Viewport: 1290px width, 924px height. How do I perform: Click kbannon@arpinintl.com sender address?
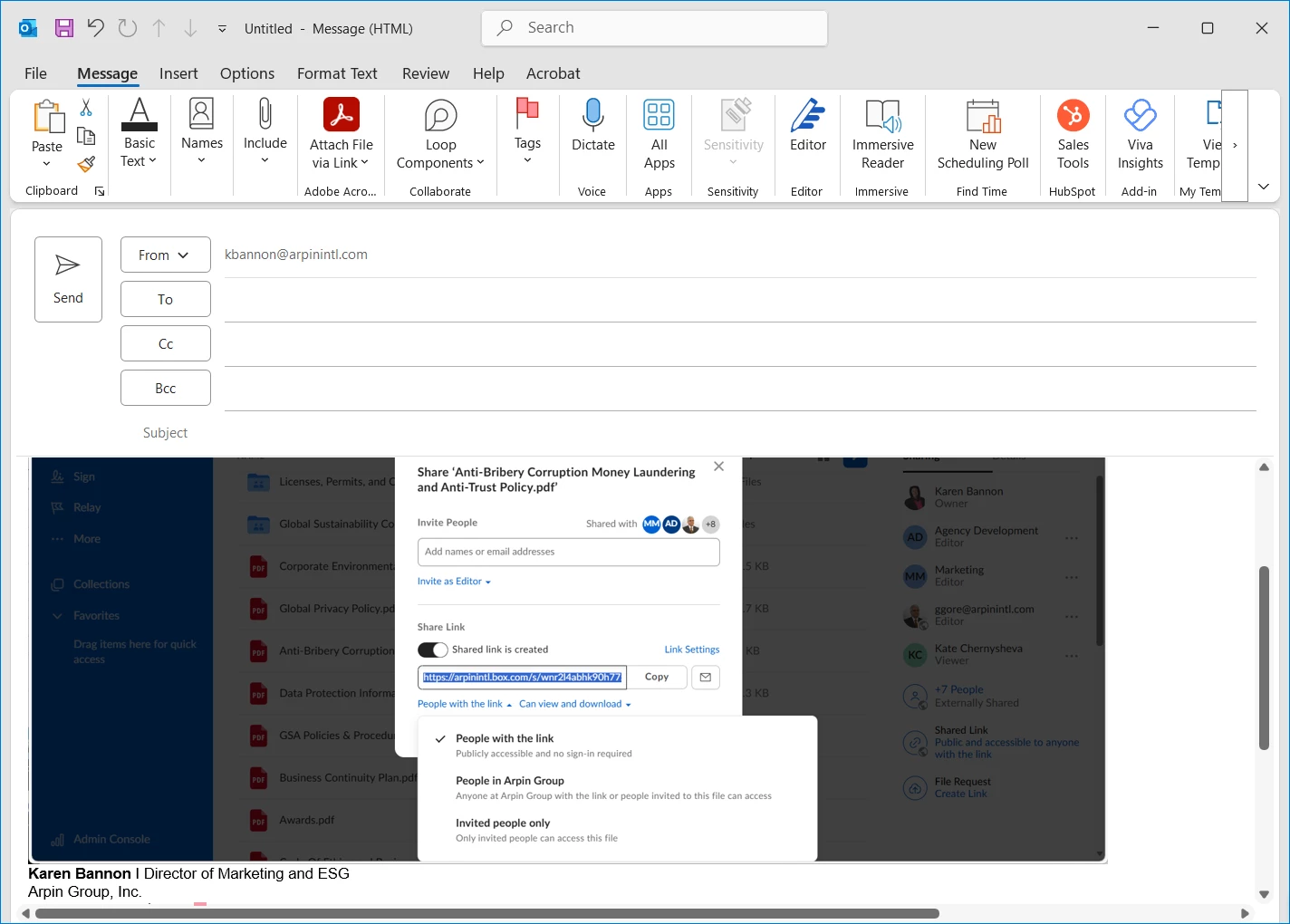pos(296,255)
